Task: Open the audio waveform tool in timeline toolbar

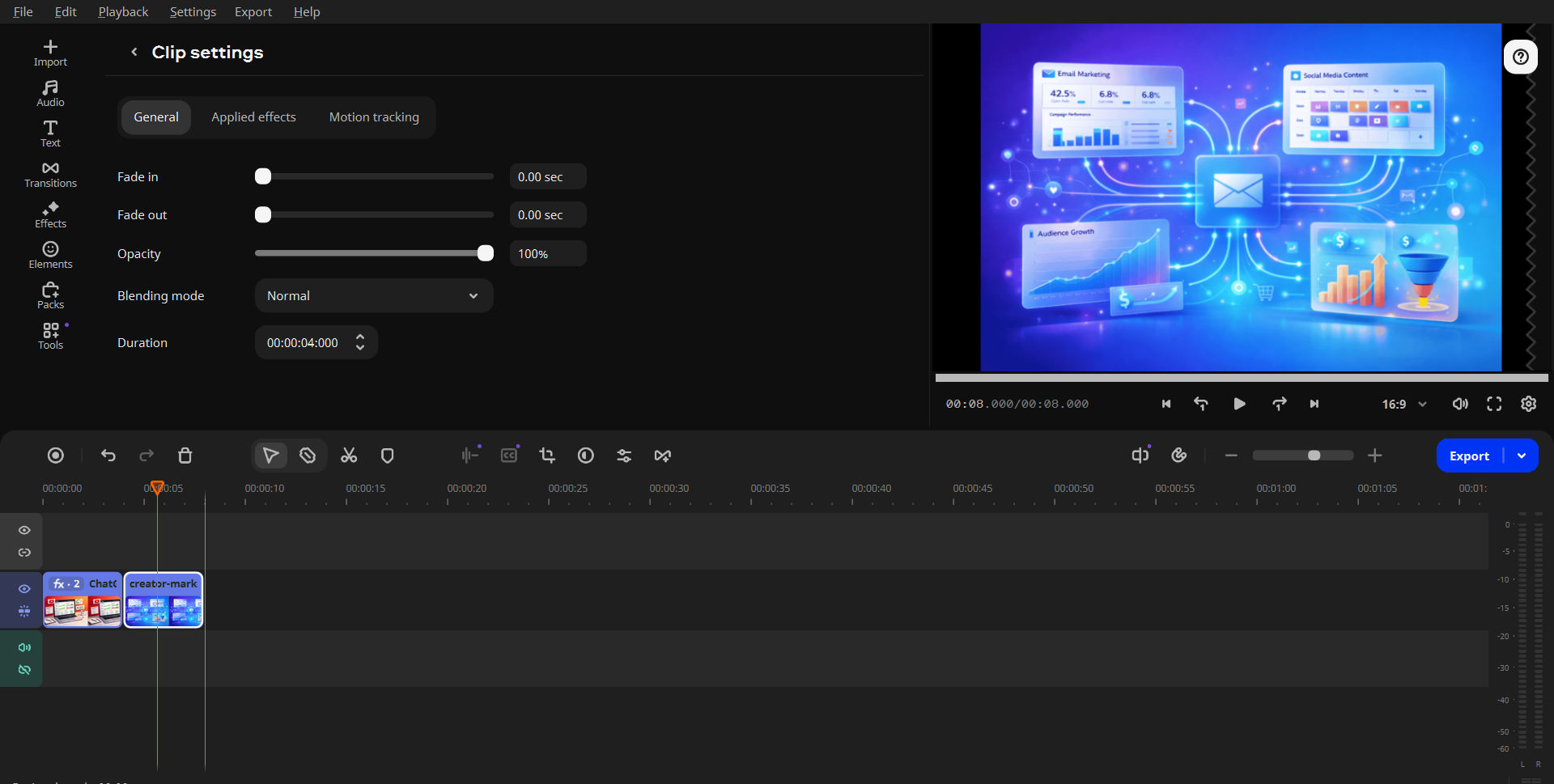Action: click(469, 456)
